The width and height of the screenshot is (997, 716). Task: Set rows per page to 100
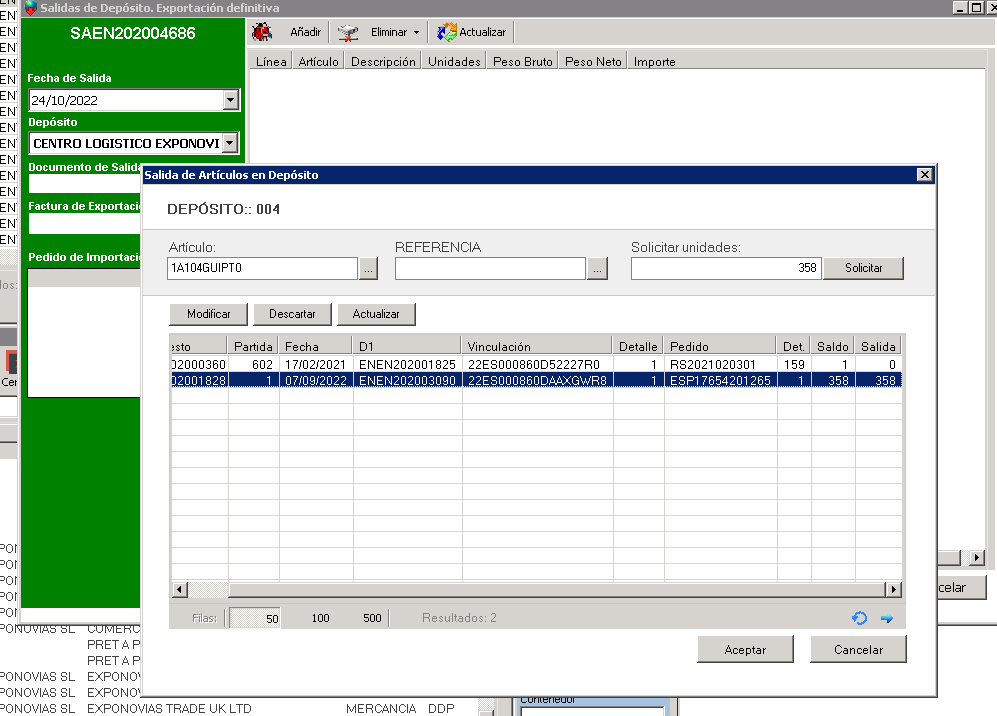point(320,618)
